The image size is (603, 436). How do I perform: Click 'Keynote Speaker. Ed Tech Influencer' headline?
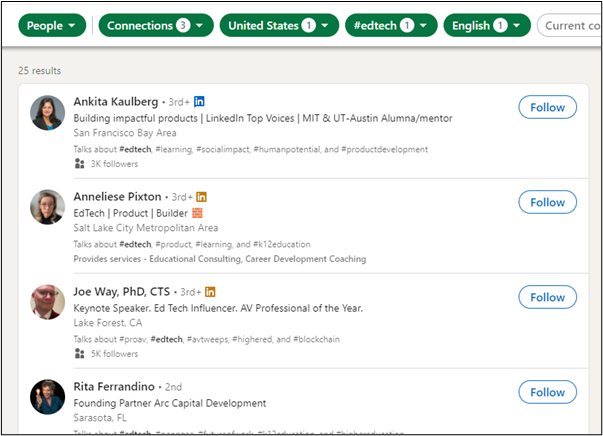[218, 308]
